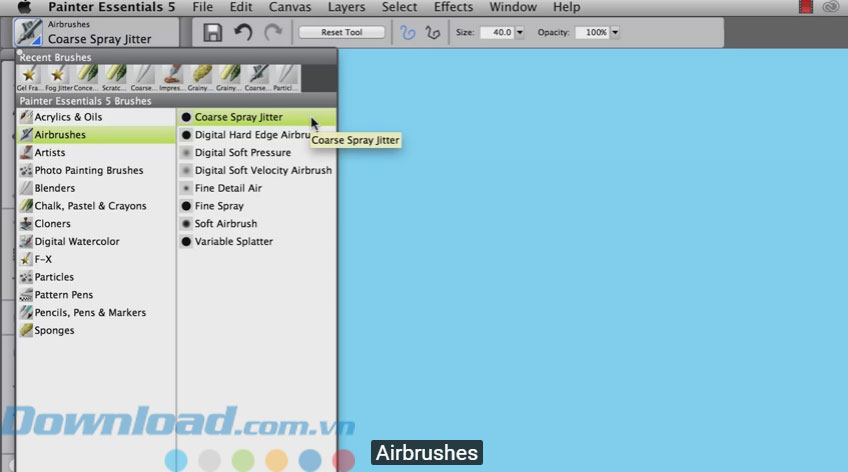The height and width of the screenshot is (472, 848).
Task: Open the Digital Watercolor category
Action: pos(96,242)
